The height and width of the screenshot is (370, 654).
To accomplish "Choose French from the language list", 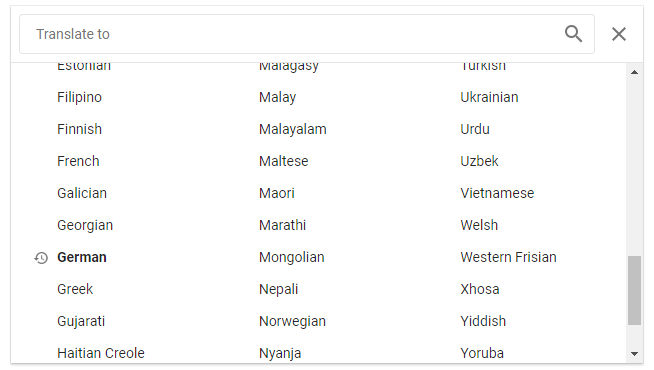I will coord(78,161).
